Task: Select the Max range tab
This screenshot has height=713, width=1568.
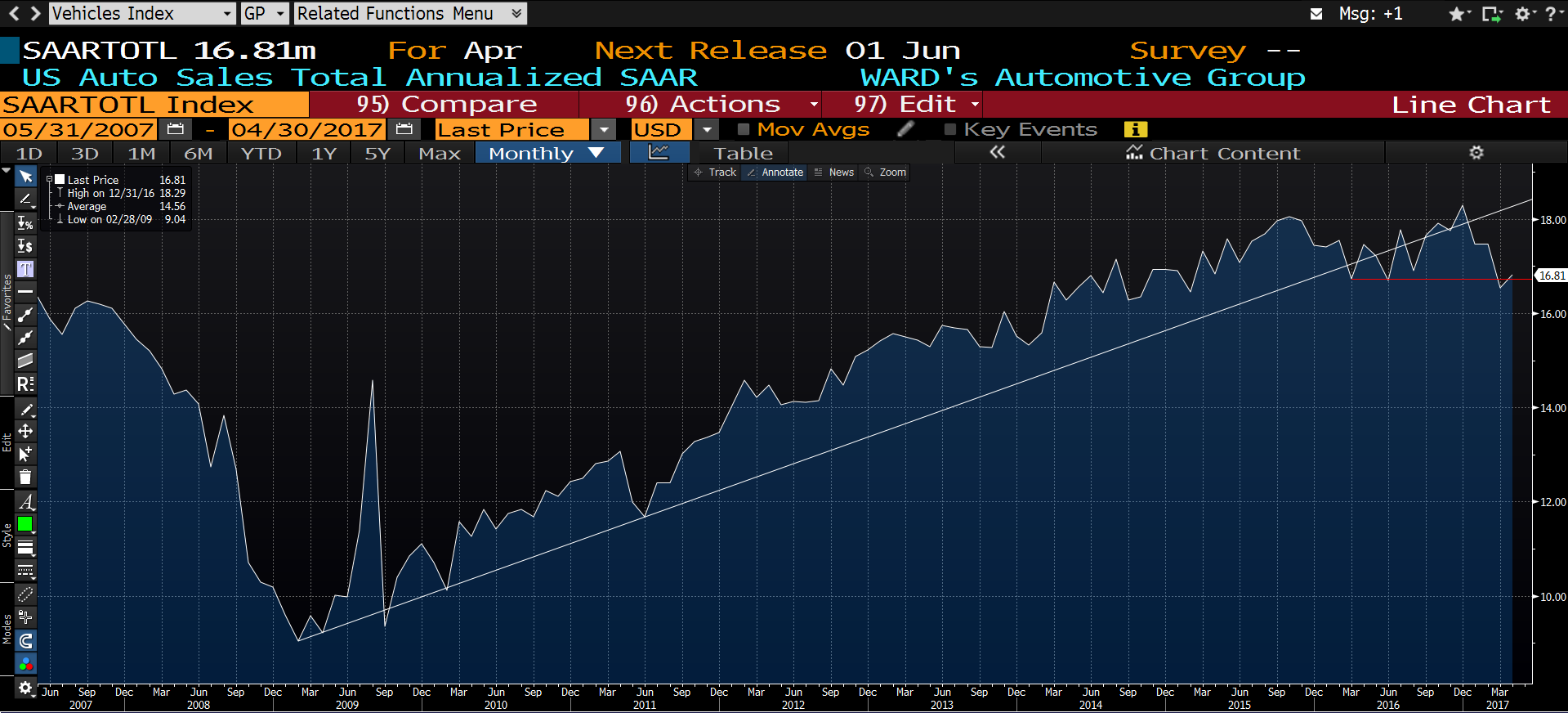Action: click(440, 153)
